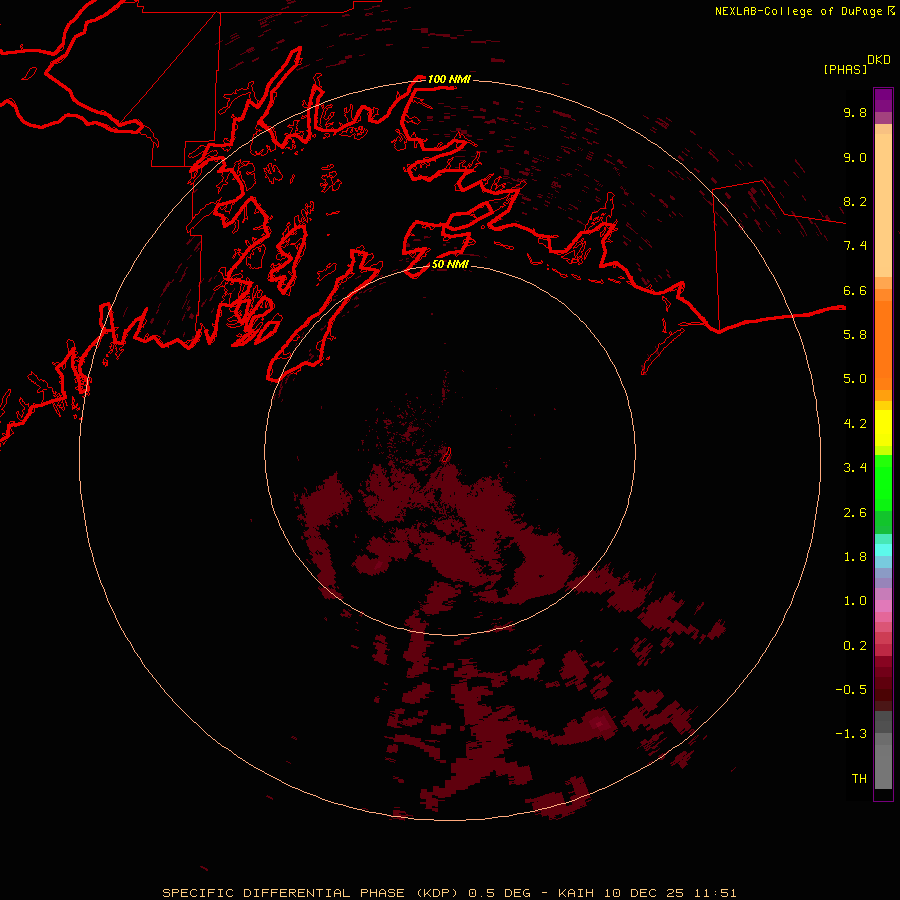The height and width of the screenshot is (900, 900).
Task: Click the 1.0 value on the color scale
Action: click(x=855, y=601)
